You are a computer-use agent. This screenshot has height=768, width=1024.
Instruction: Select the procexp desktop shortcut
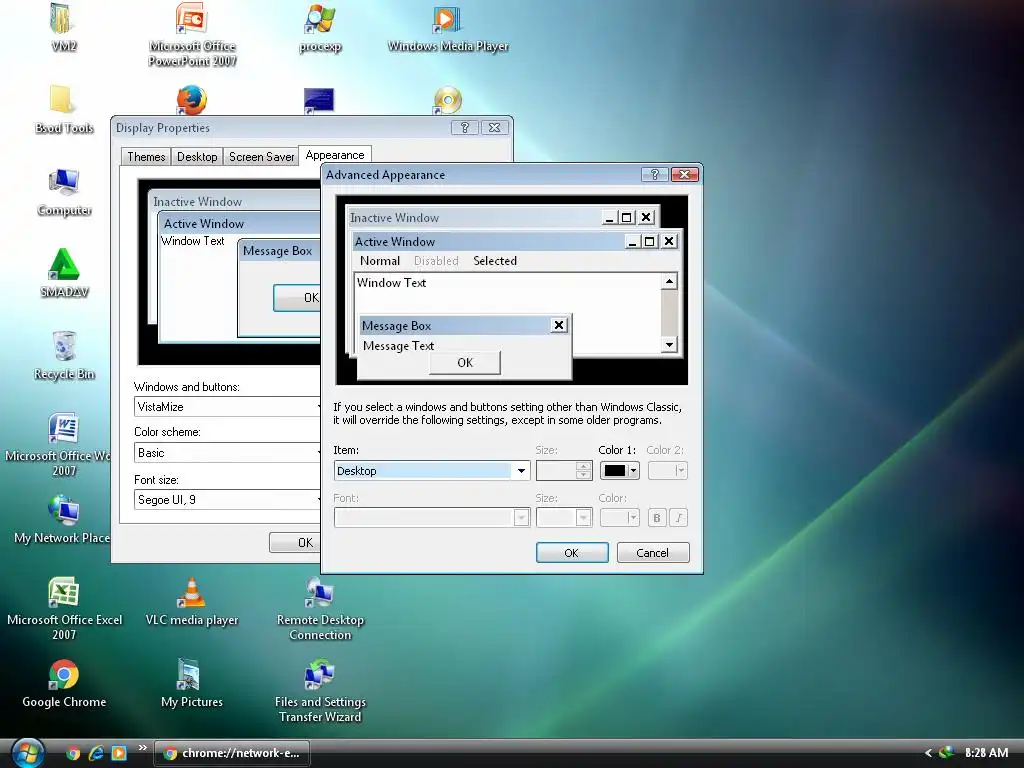pyautogui.click(x=320, y=27)
